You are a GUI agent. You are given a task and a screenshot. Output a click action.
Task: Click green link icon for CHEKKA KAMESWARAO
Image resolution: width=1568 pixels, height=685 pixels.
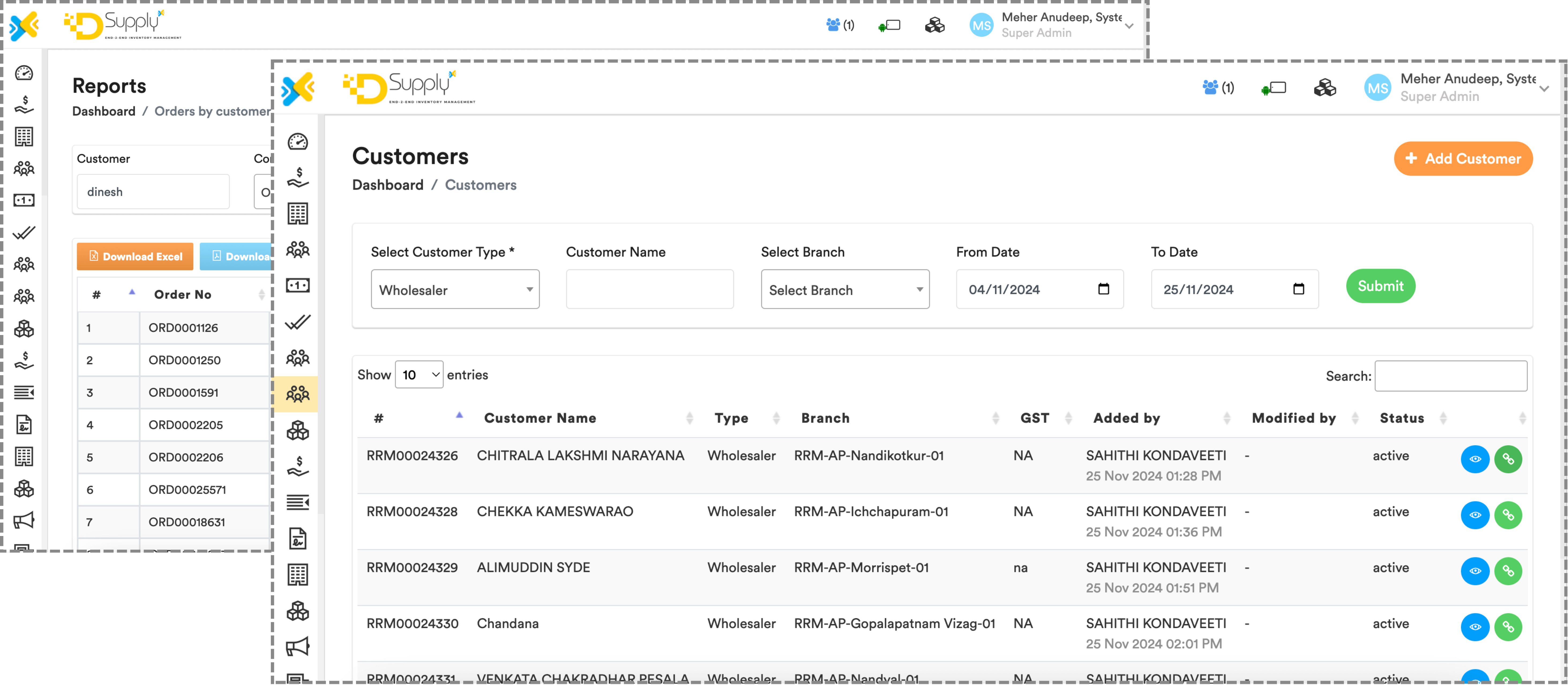1508,515
